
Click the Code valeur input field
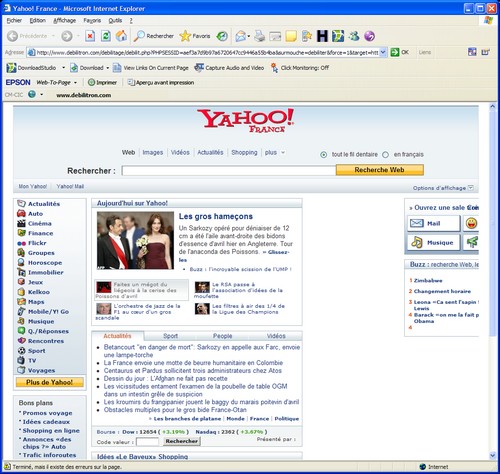(147, 442)
